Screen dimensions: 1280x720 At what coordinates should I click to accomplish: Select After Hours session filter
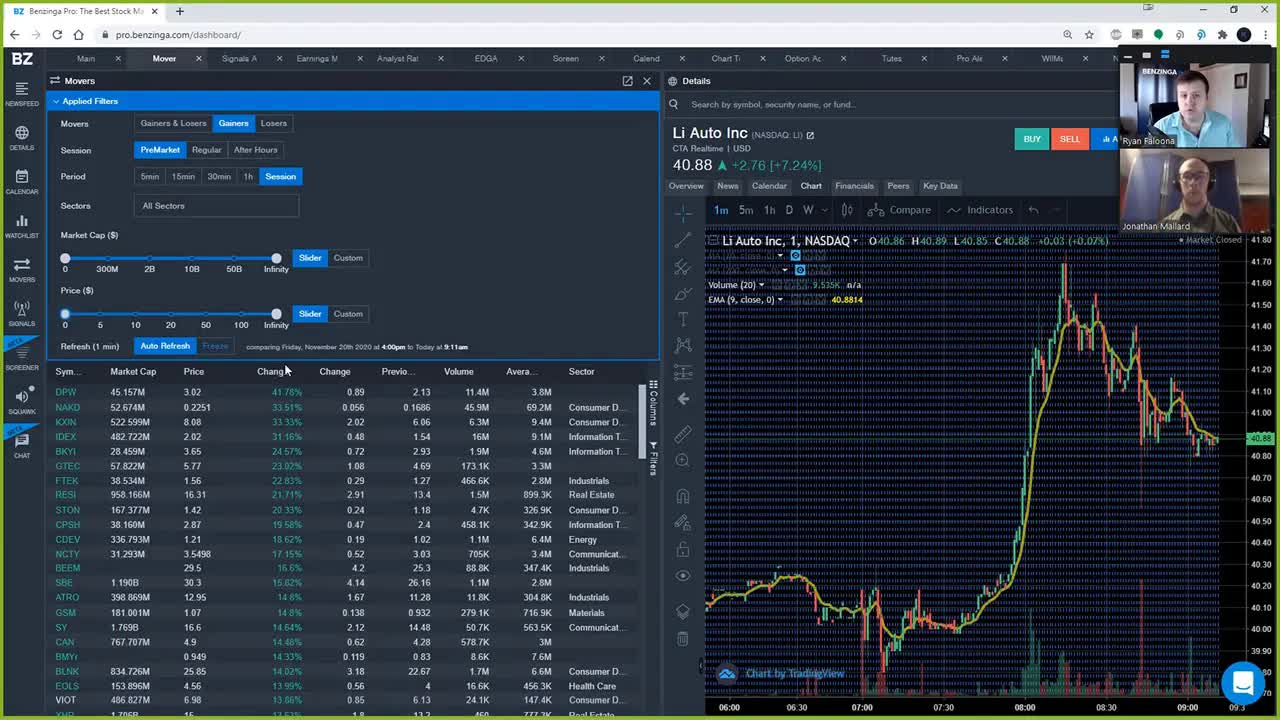tap(256, 150)
